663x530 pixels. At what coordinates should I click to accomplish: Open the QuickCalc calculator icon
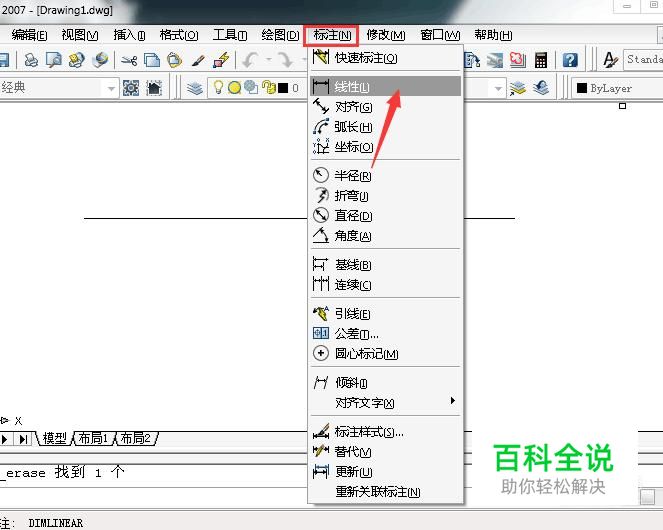(x=541, y=60)
